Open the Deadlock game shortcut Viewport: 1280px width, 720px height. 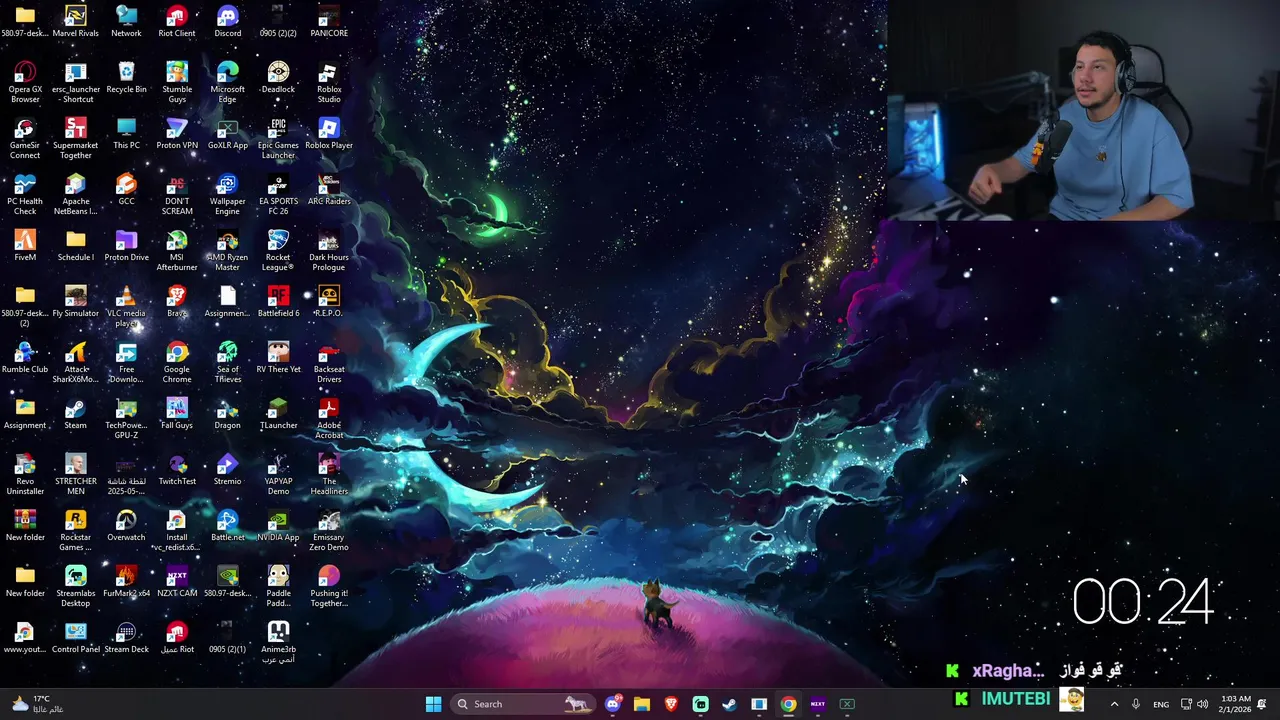pyautogui.click(x=278, y=77)
